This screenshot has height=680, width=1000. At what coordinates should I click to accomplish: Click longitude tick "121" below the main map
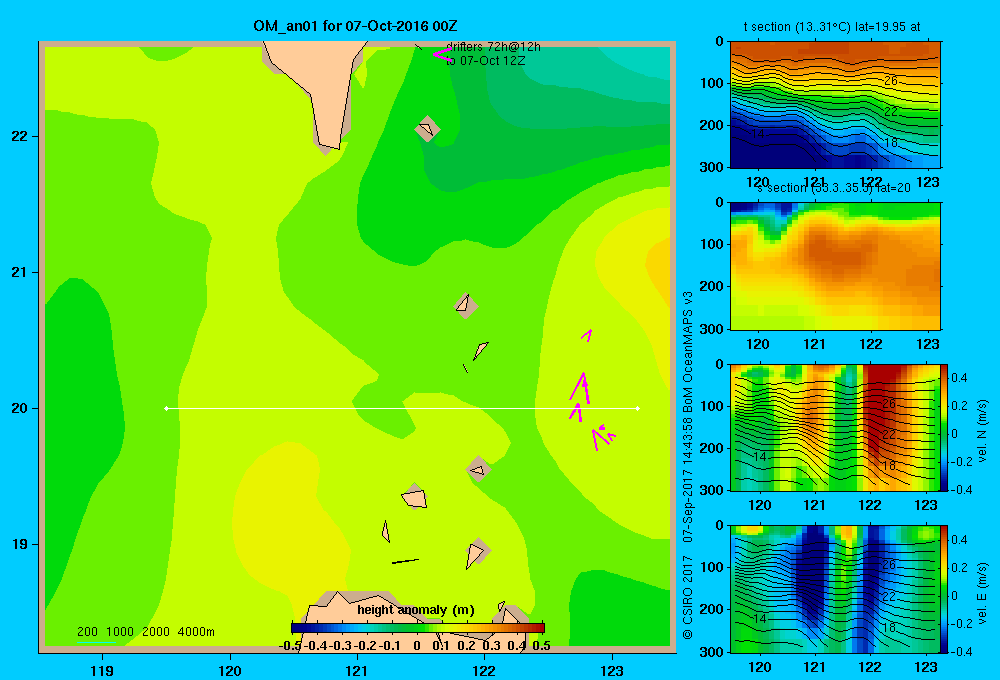pyautogui.click(x=357, y=670)
